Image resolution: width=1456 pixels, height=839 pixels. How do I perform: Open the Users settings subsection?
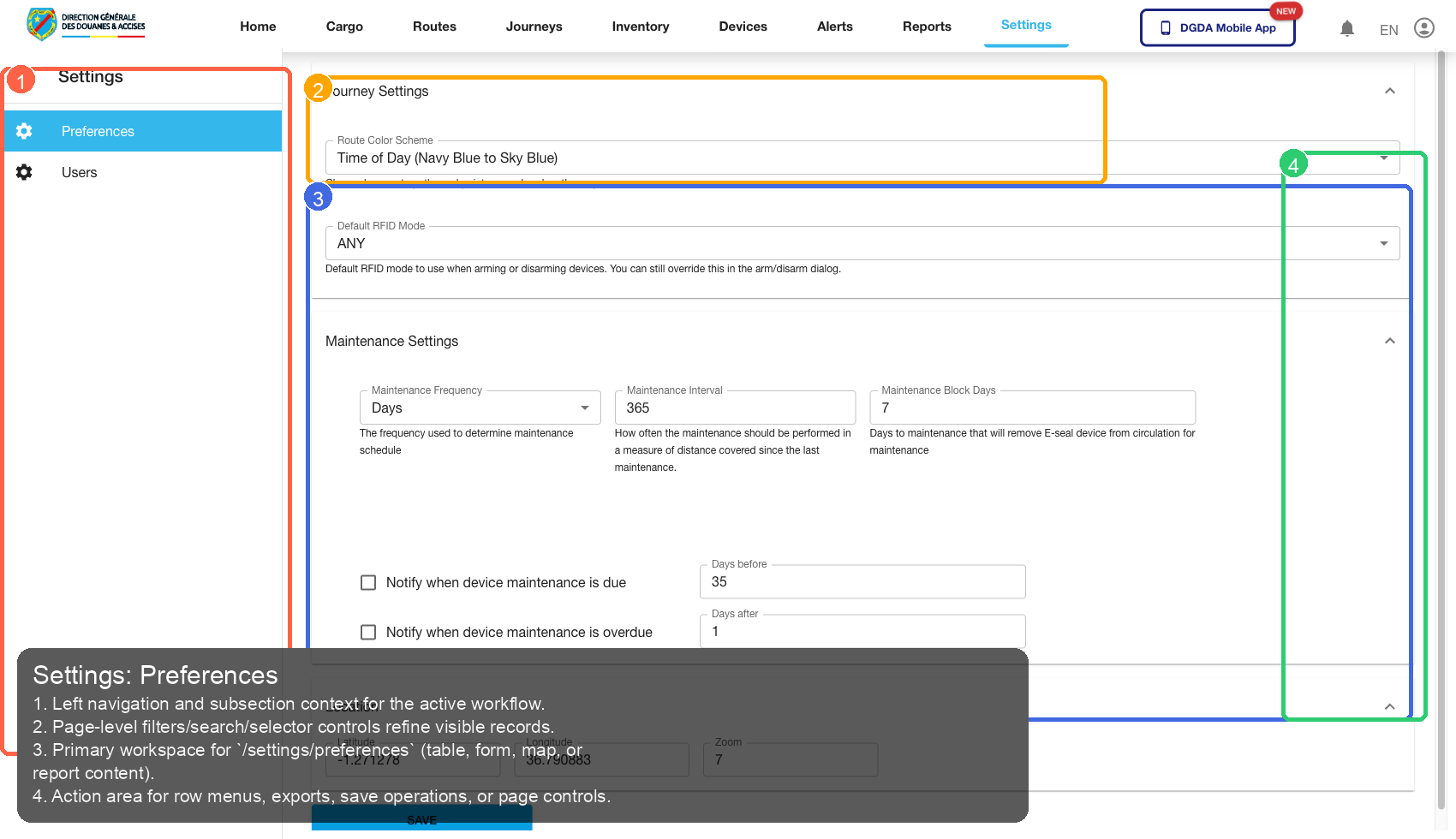pos(79,172)
